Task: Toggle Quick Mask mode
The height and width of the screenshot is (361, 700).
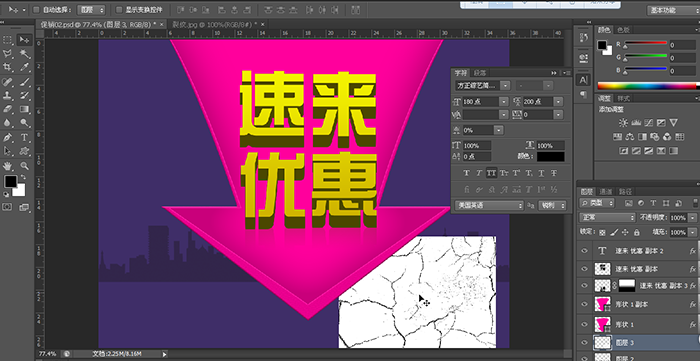Action: (7, 207)
